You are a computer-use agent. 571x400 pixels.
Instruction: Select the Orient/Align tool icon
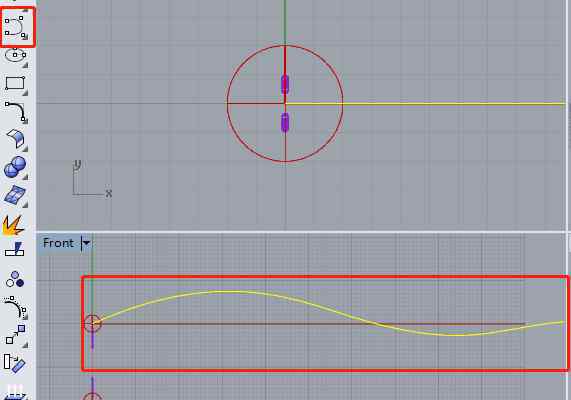click(x=15, y=363)
